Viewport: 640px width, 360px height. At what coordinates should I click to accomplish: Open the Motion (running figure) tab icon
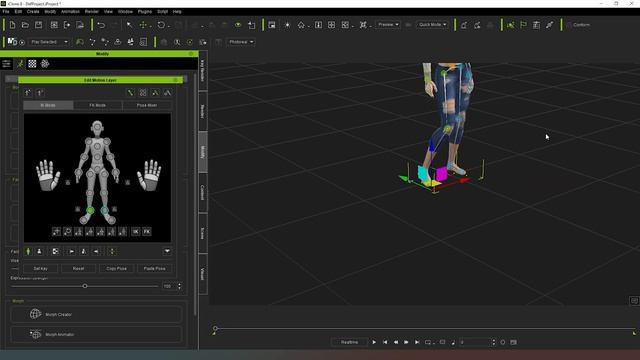[20, 64]
